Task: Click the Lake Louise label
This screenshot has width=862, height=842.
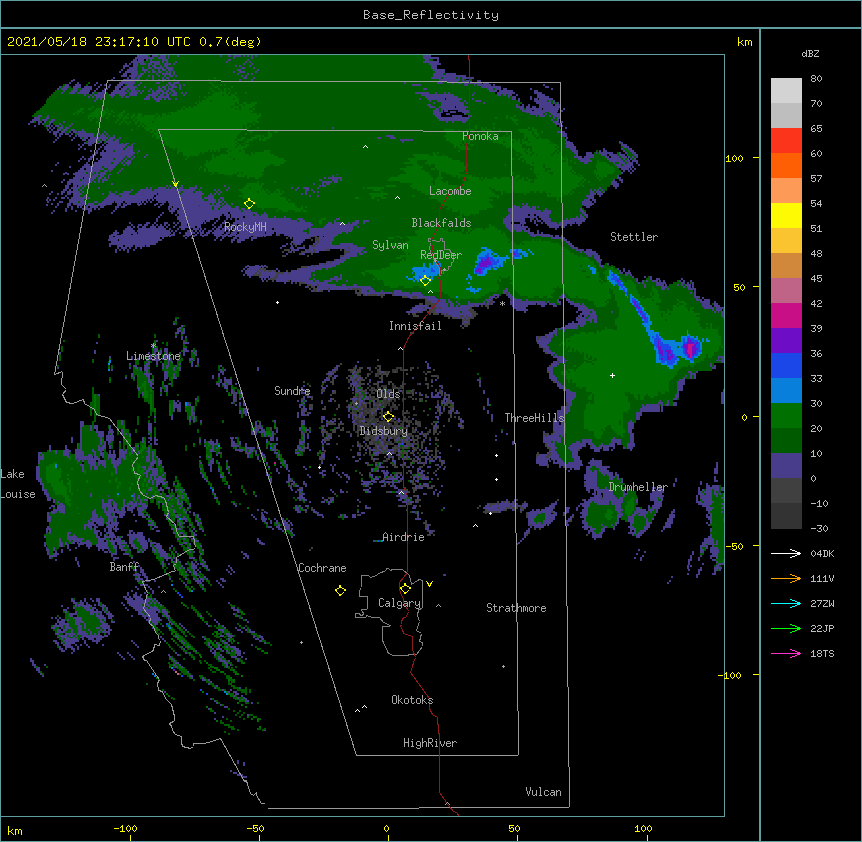Action: coord(18,484)
